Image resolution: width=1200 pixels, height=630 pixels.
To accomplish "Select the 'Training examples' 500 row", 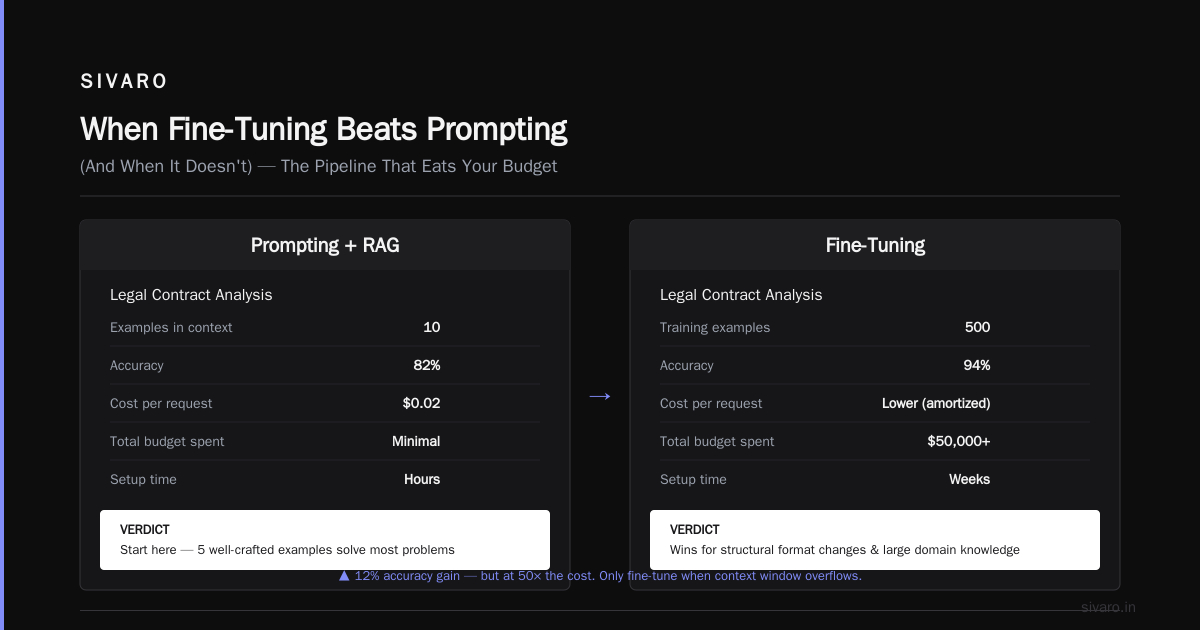I will (x=875, y=327).
